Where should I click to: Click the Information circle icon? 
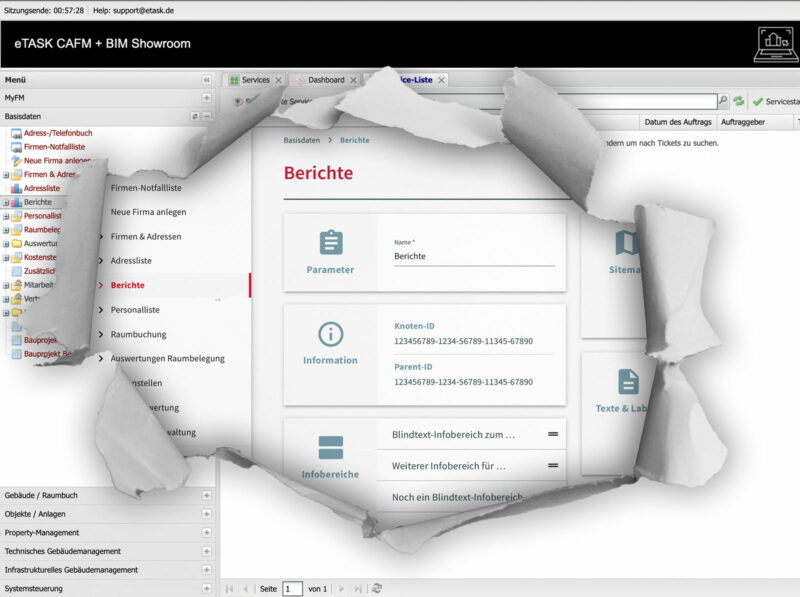331,334
